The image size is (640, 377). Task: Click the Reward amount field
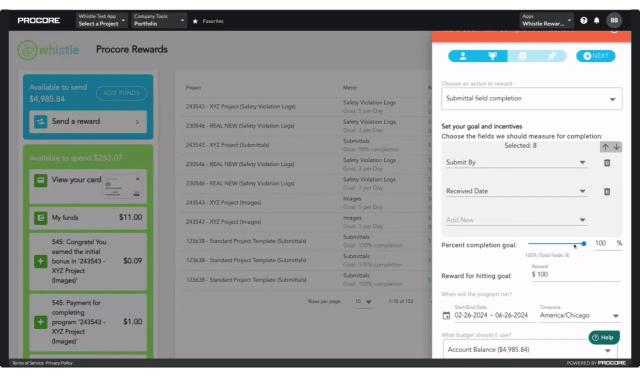(x=576, y=275)
